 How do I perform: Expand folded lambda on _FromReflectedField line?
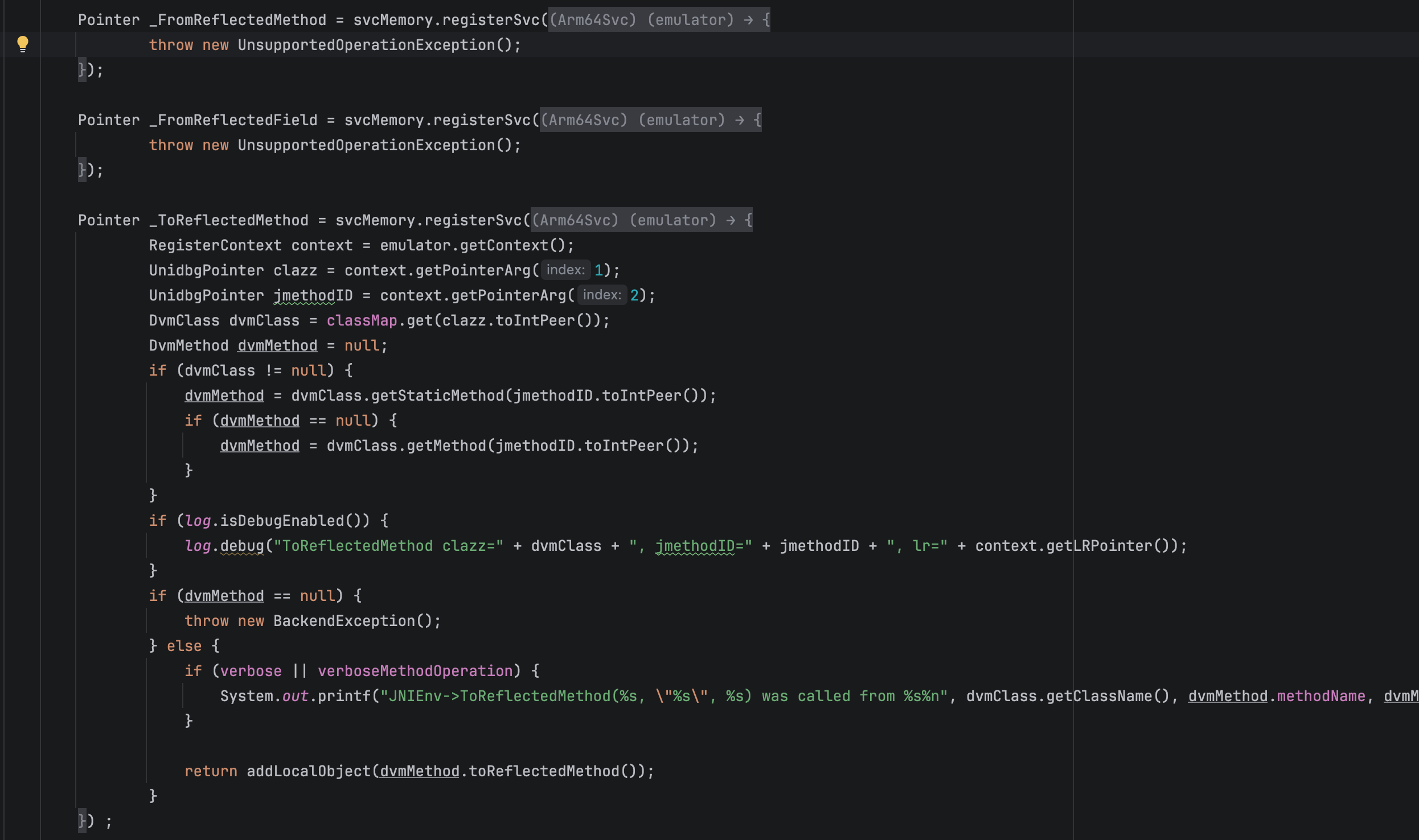(650, 120)
